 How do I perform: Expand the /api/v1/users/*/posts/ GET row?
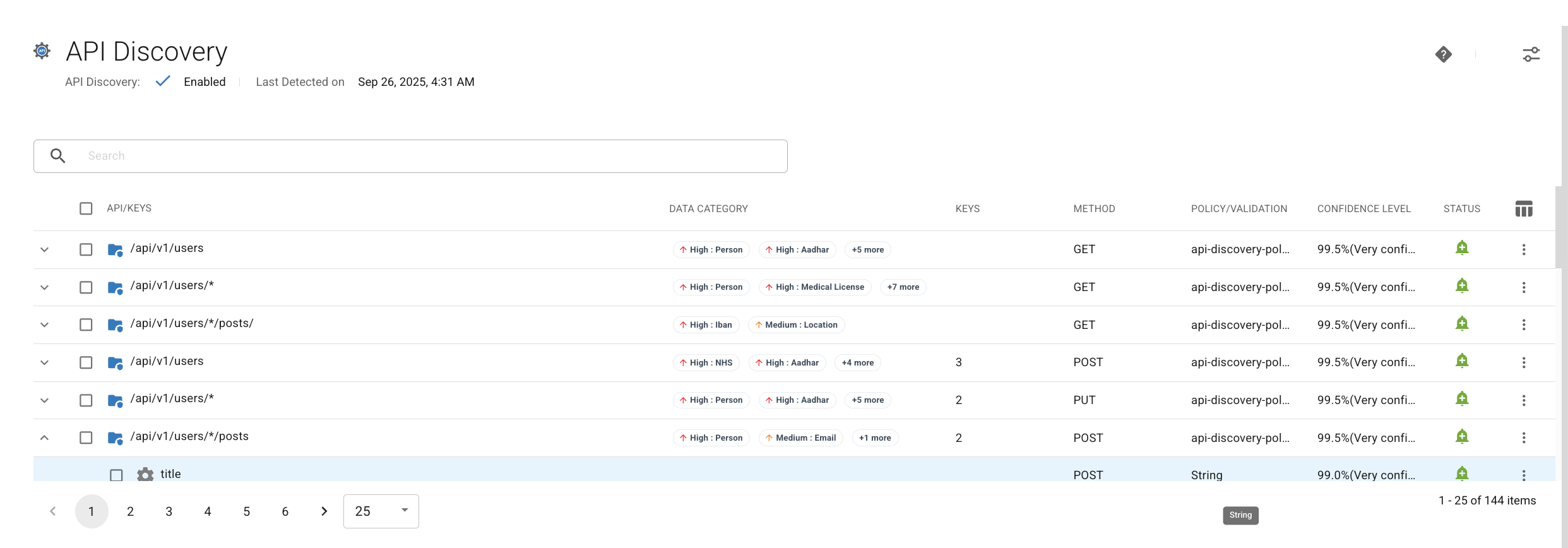44,325
